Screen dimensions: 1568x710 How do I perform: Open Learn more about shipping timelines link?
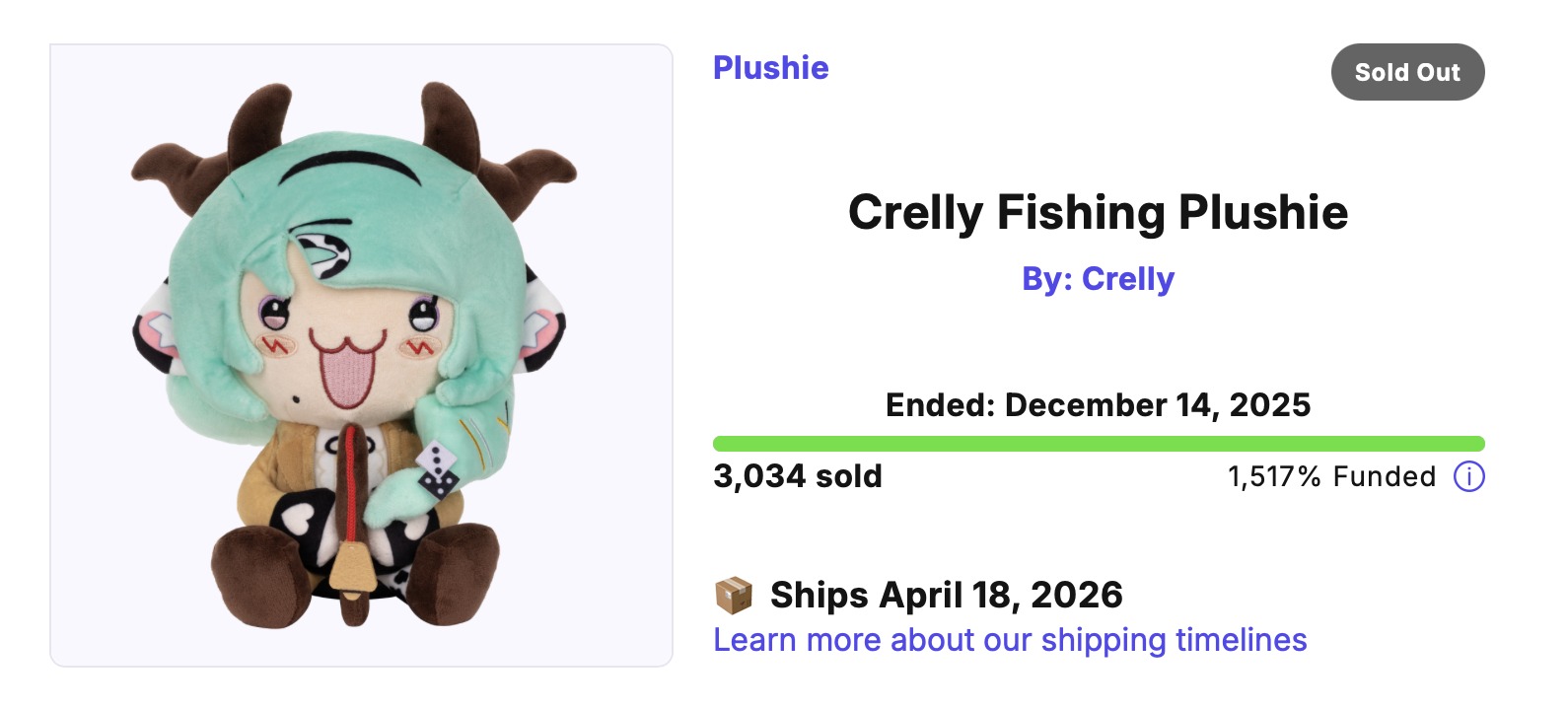pos(1010,640)
